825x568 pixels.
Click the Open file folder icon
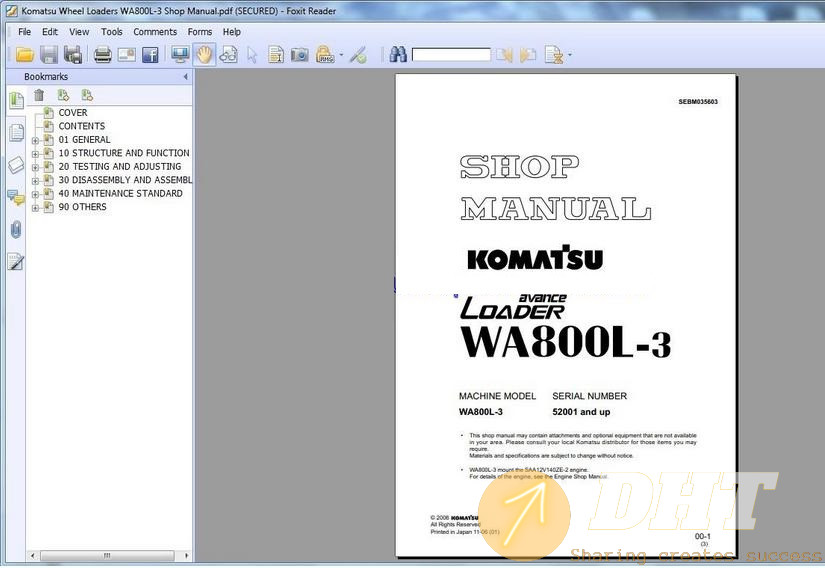point(25,55)
